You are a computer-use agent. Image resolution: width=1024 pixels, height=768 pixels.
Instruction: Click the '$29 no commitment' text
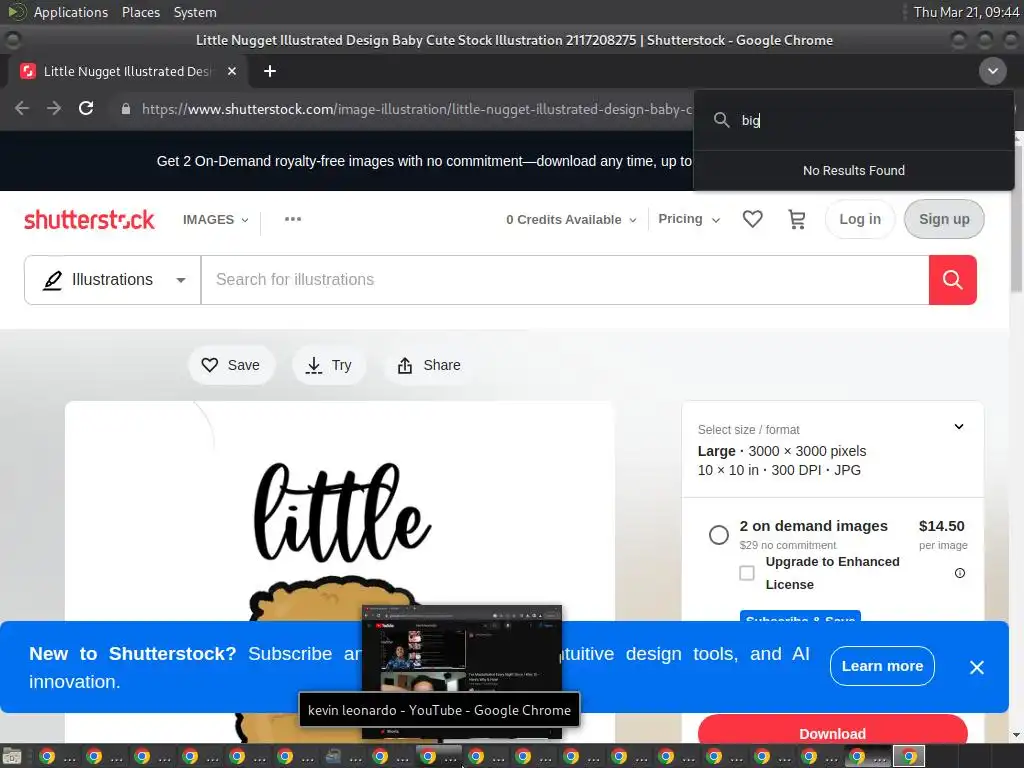point(788,545)
